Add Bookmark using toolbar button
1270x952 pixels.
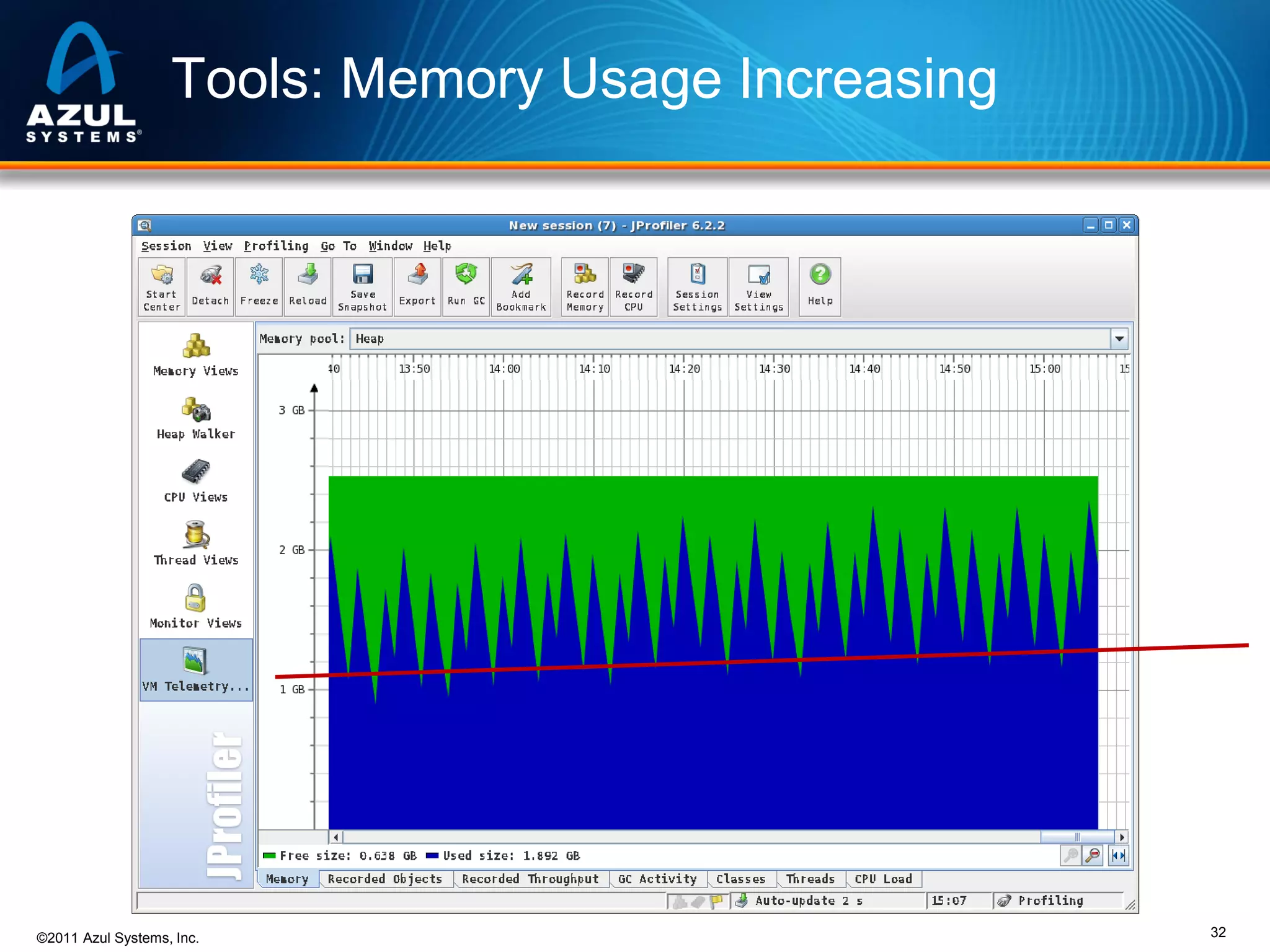point(521,287)
